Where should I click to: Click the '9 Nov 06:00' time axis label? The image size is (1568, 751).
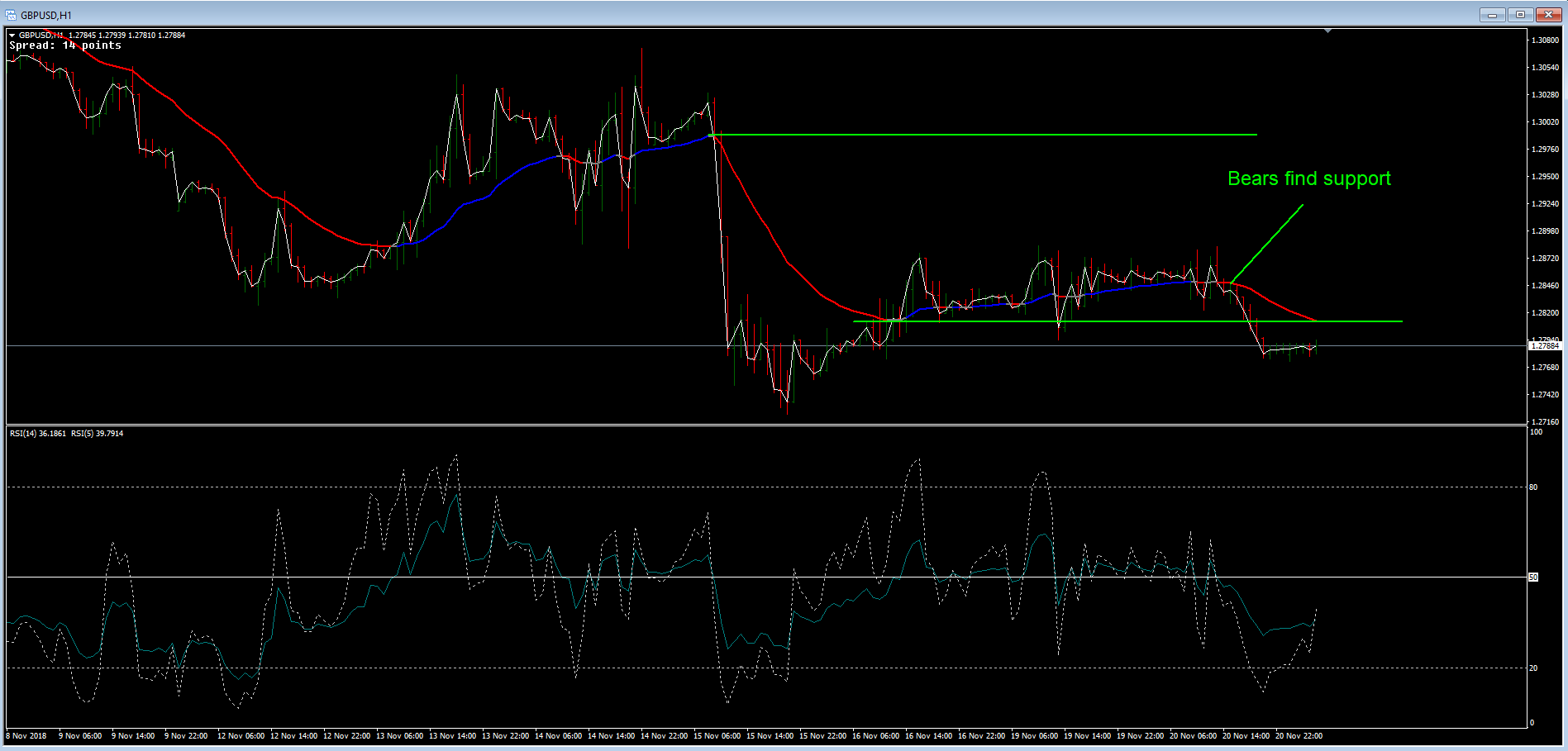pyautogui.click(x=80, y=735)
